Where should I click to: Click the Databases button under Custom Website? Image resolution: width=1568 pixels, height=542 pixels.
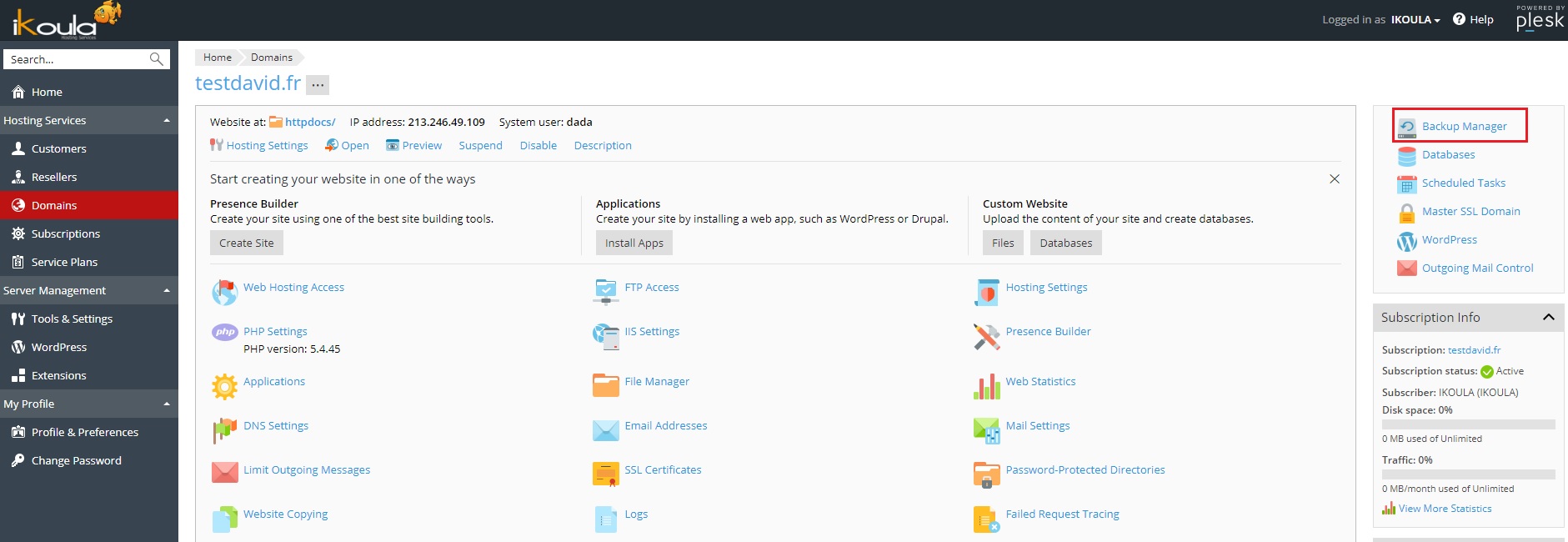pyautogui.click(x=1066, y=243)
